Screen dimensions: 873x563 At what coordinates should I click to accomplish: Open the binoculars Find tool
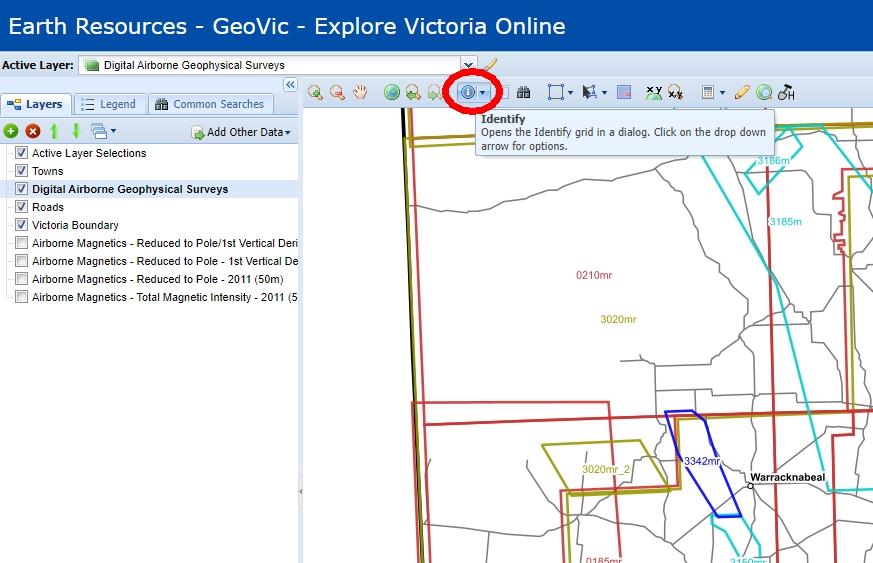pyautogui.click(x=523, y=93)
